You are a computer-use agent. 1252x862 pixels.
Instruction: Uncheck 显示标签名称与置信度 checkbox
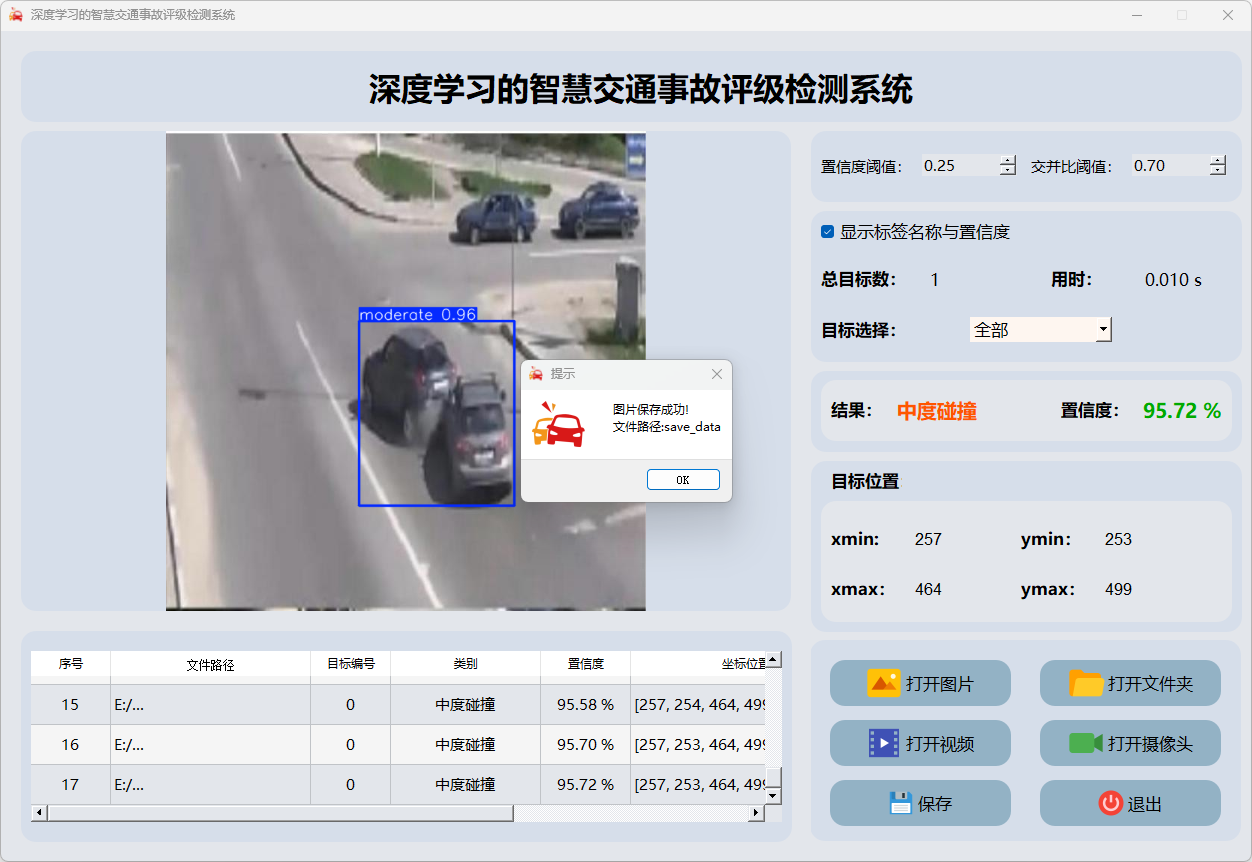(x=827, y=232)
